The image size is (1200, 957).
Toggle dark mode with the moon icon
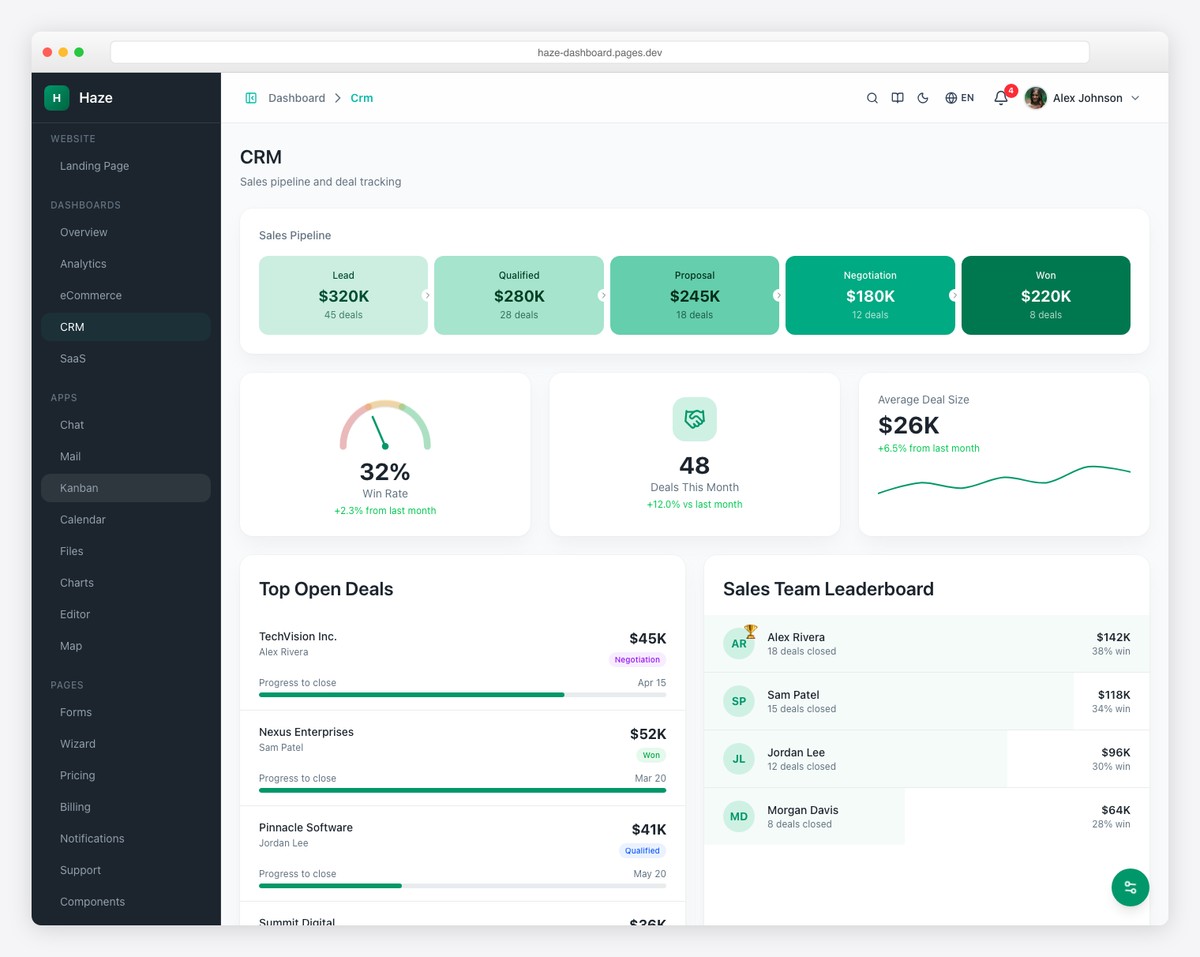point(922,97)
